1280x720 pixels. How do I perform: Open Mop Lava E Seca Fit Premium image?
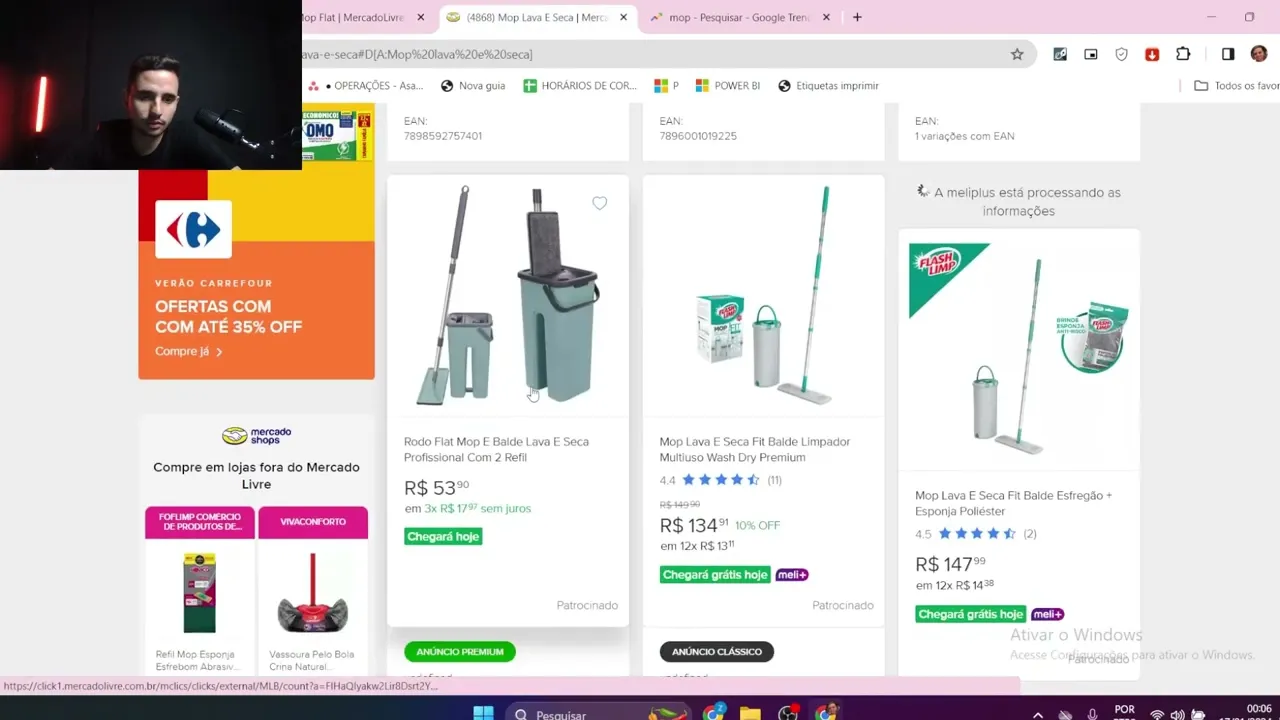(763, 295)
